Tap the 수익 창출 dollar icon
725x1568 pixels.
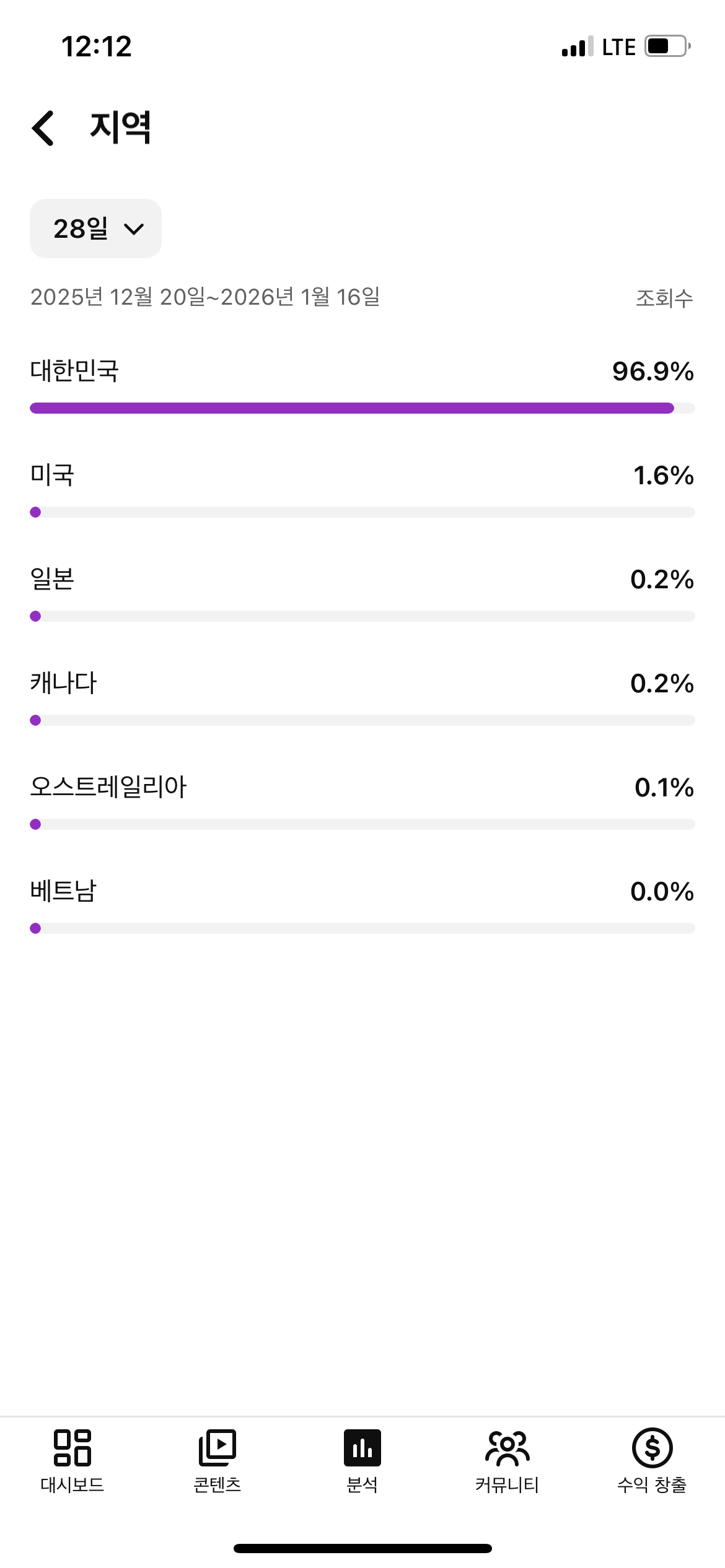tap(652, 1448)
